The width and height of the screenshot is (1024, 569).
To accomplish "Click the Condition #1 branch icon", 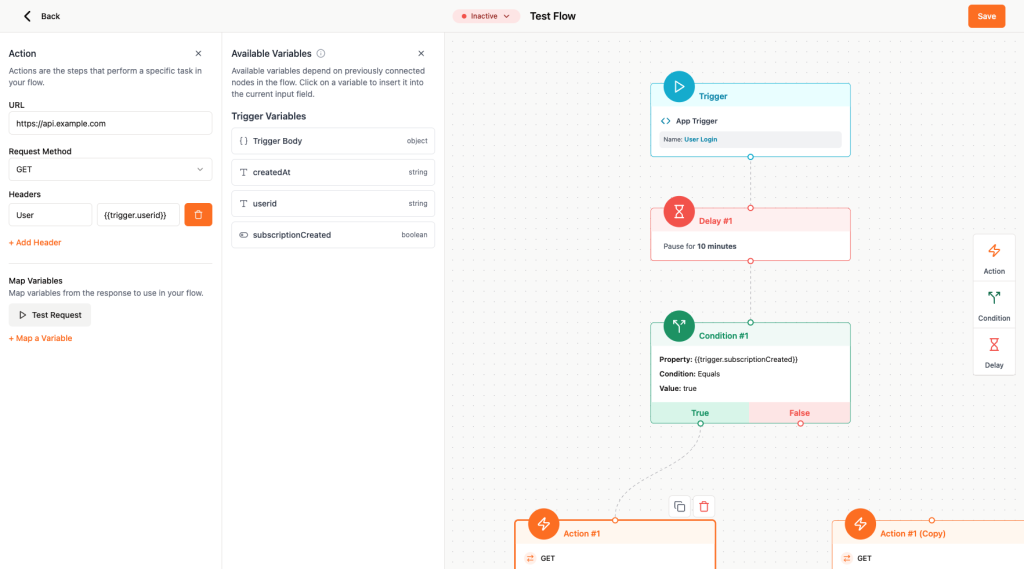I will [679, 326].
